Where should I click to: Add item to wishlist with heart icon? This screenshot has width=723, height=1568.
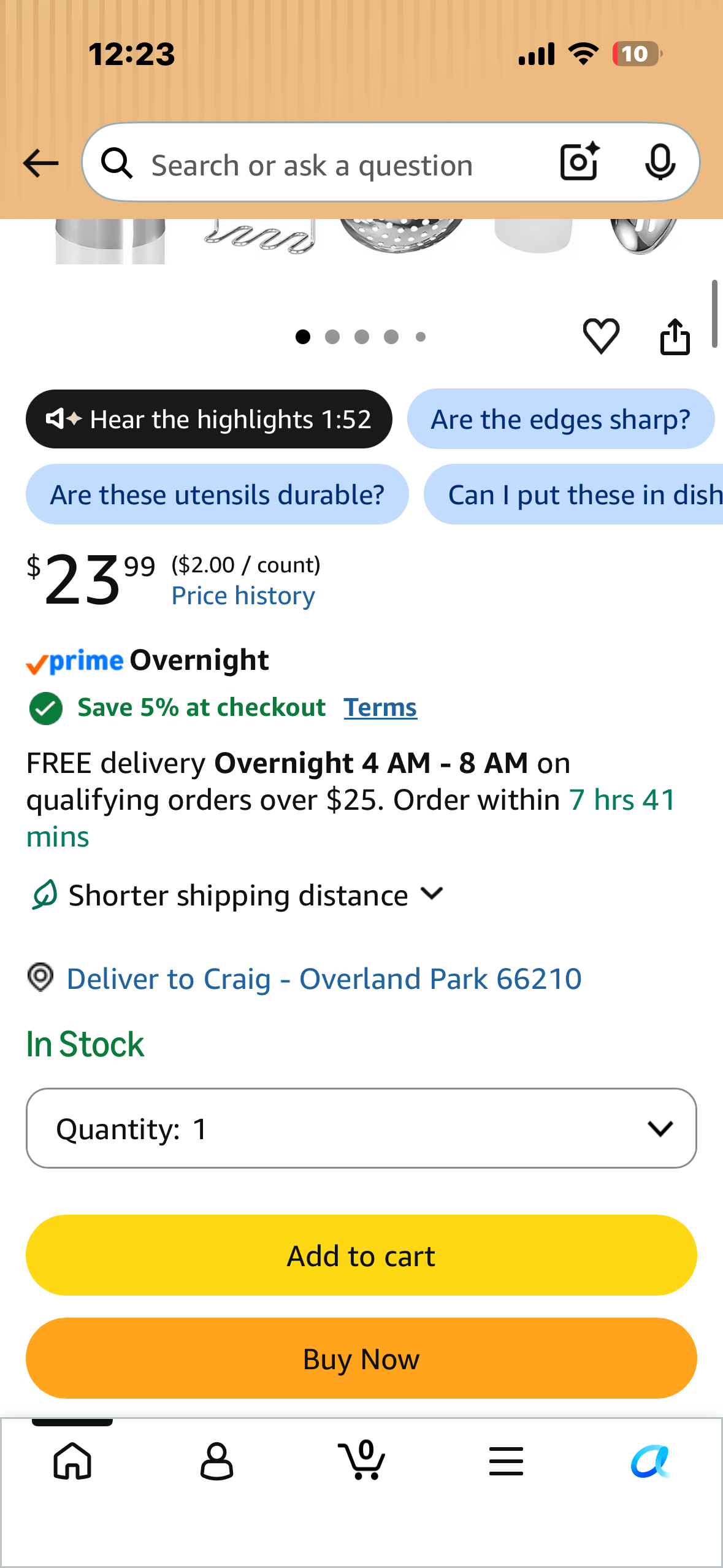601,336
